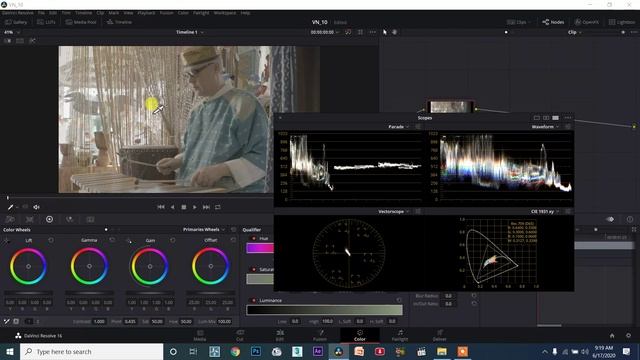The height and width of the screenshot is (360, 640).
Task: Select the pointer tool above node editor
Action: [384, 32]
